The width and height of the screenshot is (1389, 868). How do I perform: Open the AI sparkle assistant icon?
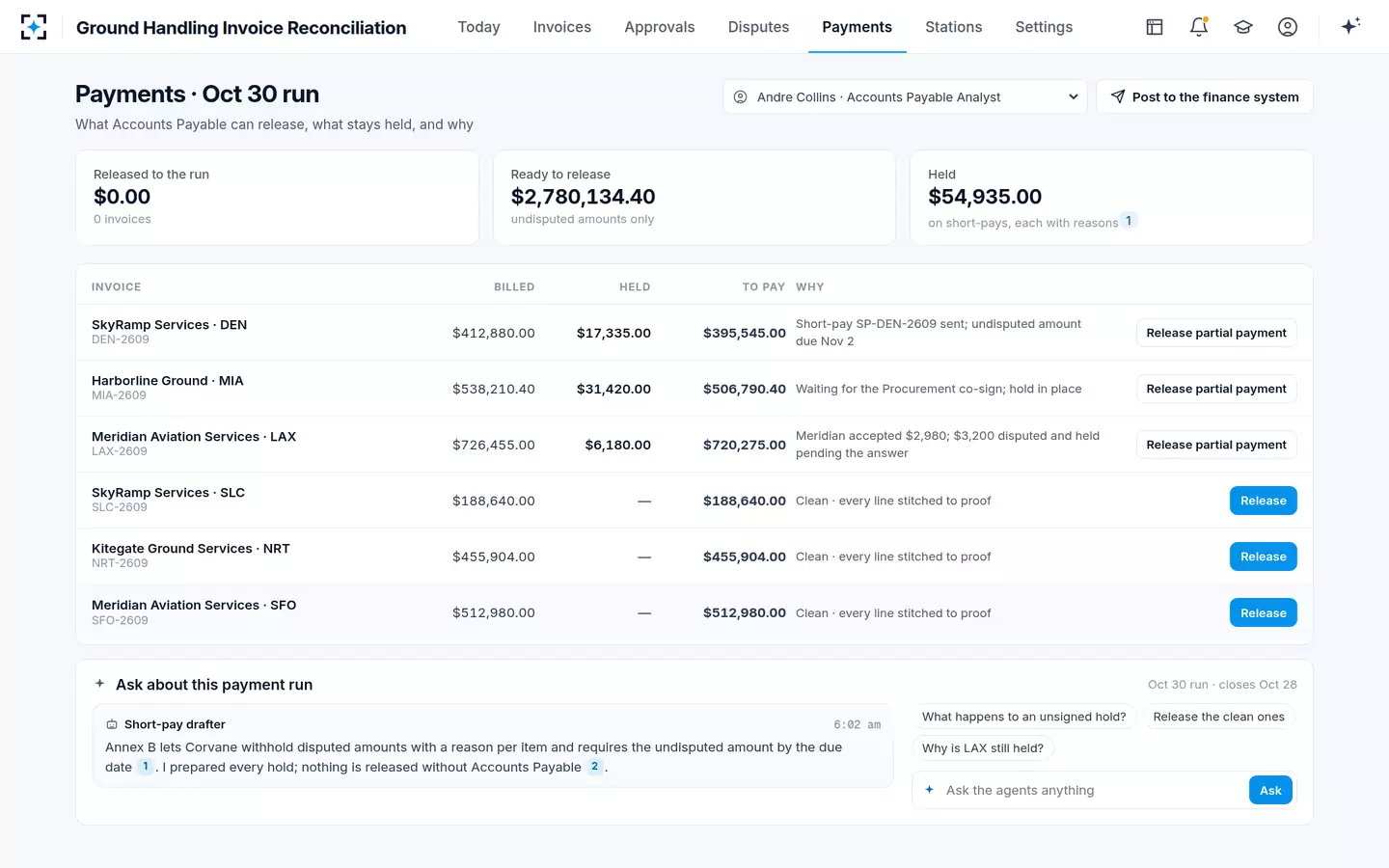tap(1350, 26)
